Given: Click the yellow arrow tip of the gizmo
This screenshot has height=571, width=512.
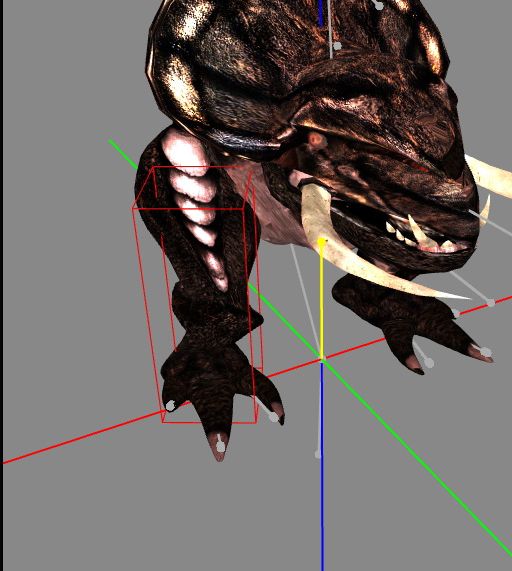Looking at the screenshot, I should click(322, 242).
